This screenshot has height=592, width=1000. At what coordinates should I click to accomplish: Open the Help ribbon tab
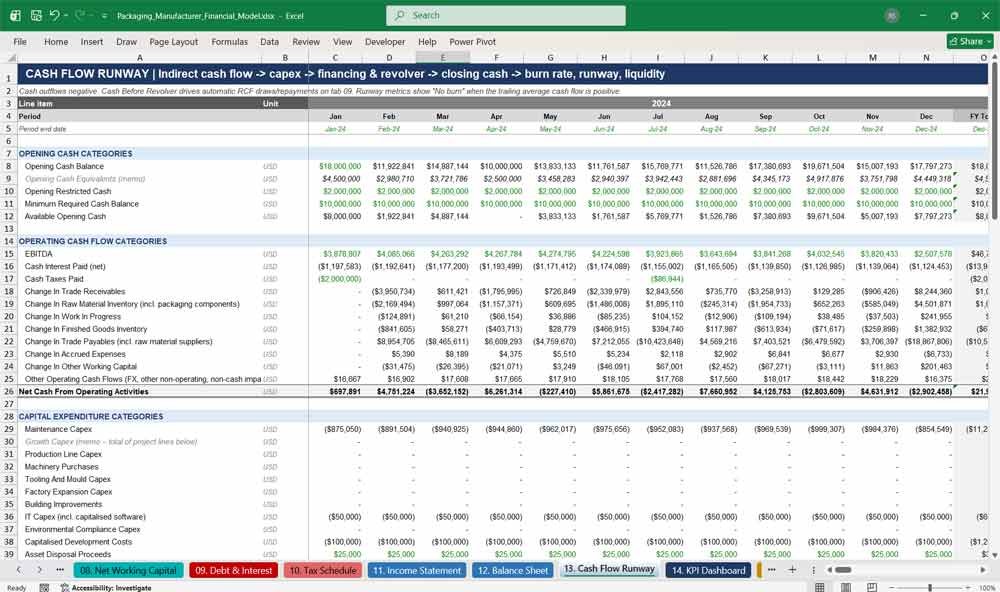click(427, 41)
